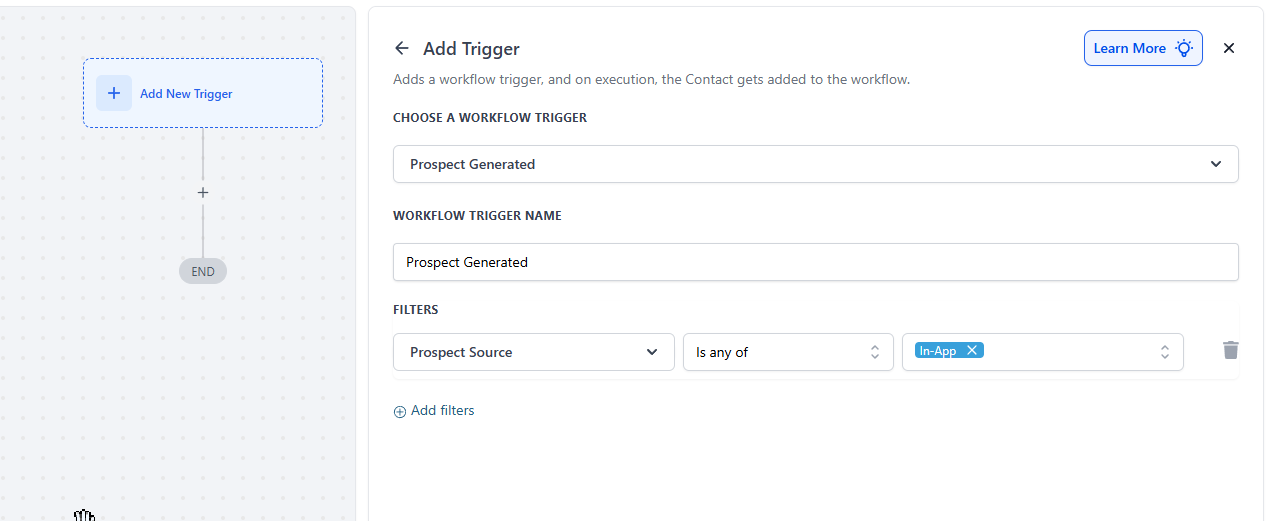
Task: Close the Add Trigger panel
Action: (1229, 48)
